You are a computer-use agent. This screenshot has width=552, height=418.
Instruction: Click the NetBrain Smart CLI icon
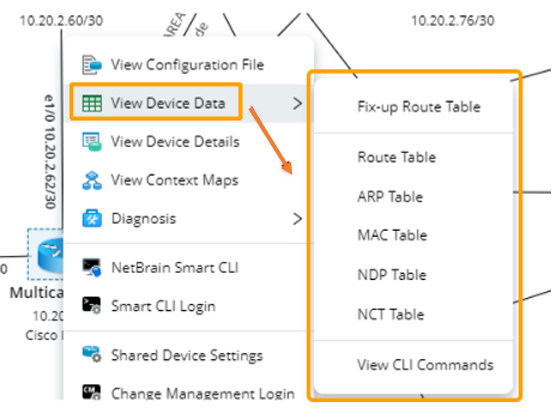tap(92, 267)
